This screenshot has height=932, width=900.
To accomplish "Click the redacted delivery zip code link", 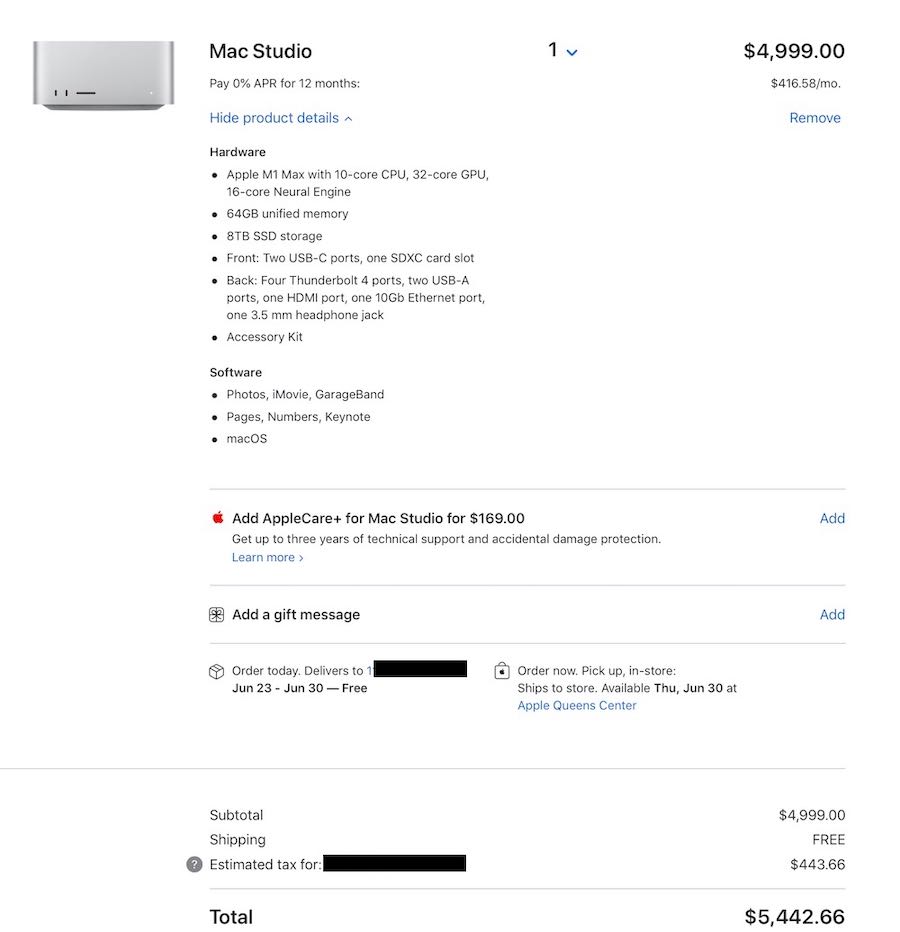I will (417, 670).
